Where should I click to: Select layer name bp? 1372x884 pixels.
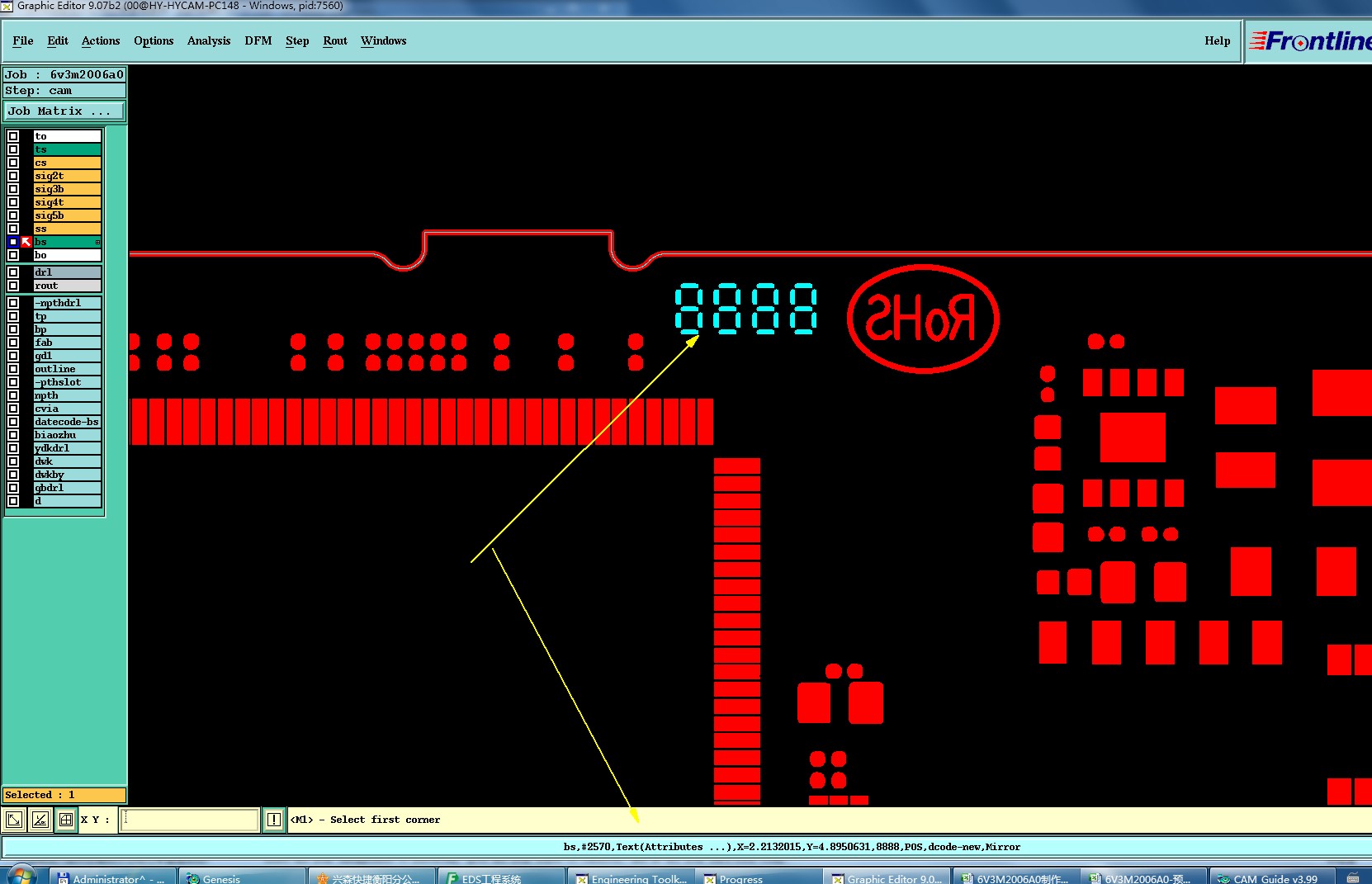67,329
